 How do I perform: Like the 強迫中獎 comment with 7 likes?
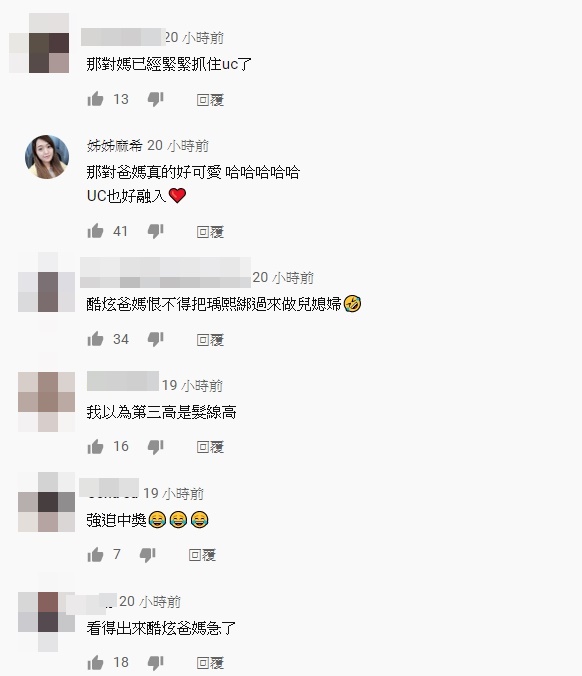[x=95, y=554]
